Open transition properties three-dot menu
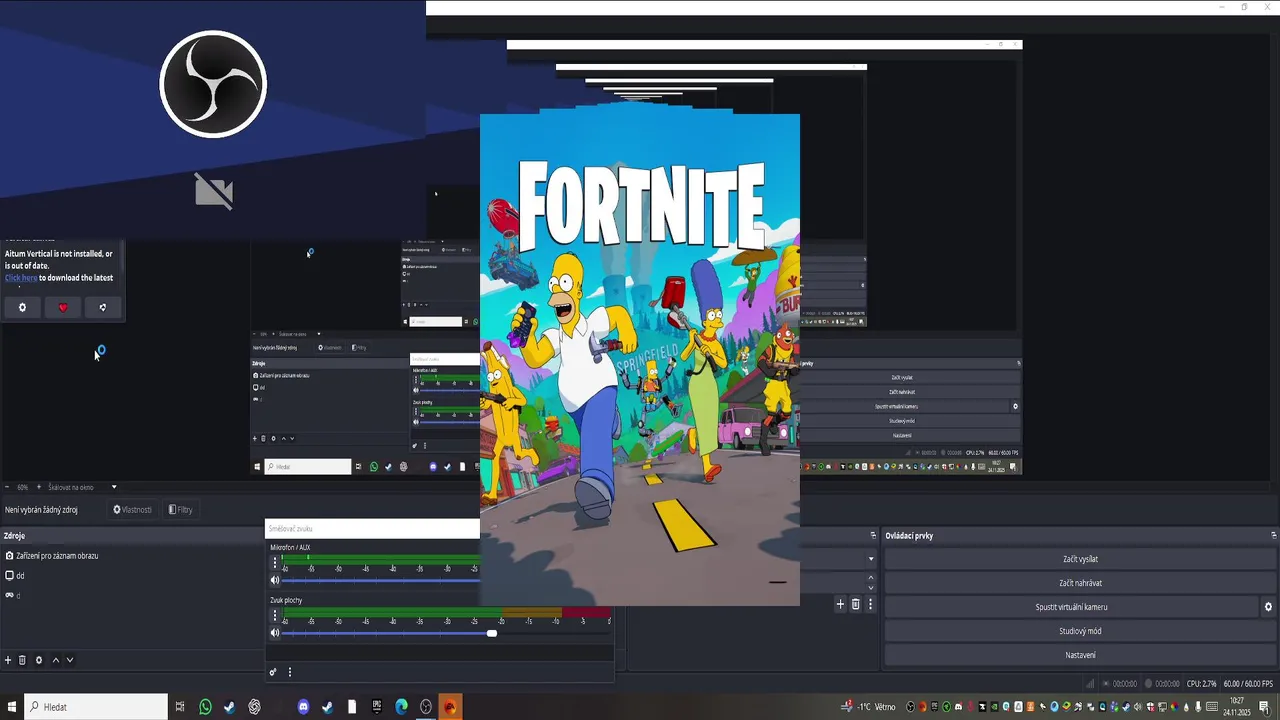This screenshot has height=720, width=1280. [x=871, y=604]
